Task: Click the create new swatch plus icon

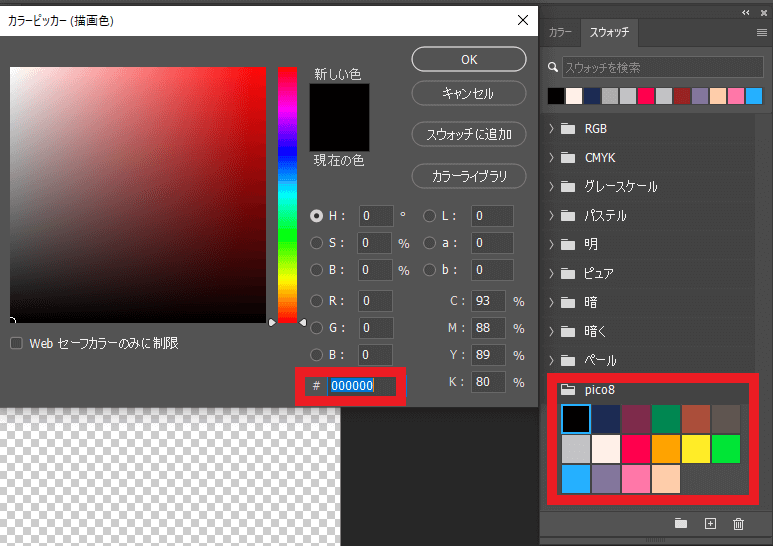Action: [x=710, y=523]
